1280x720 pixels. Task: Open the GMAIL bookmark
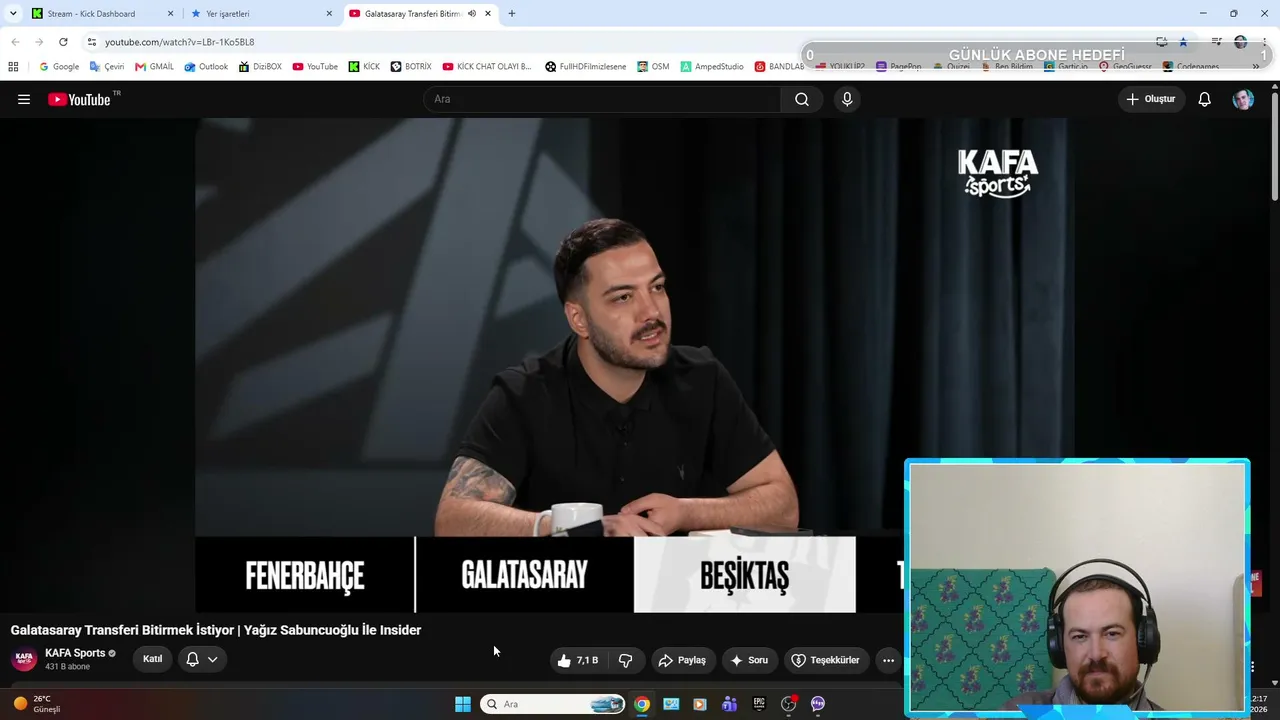[x=154, y=67]
